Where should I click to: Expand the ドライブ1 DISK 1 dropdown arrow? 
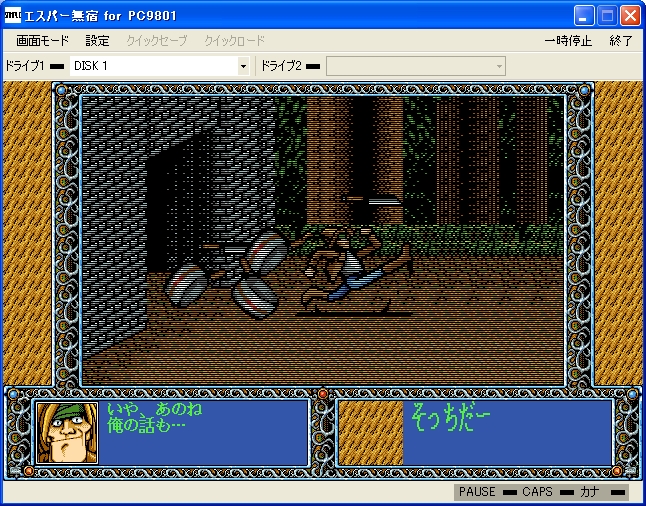click(243, 66)
